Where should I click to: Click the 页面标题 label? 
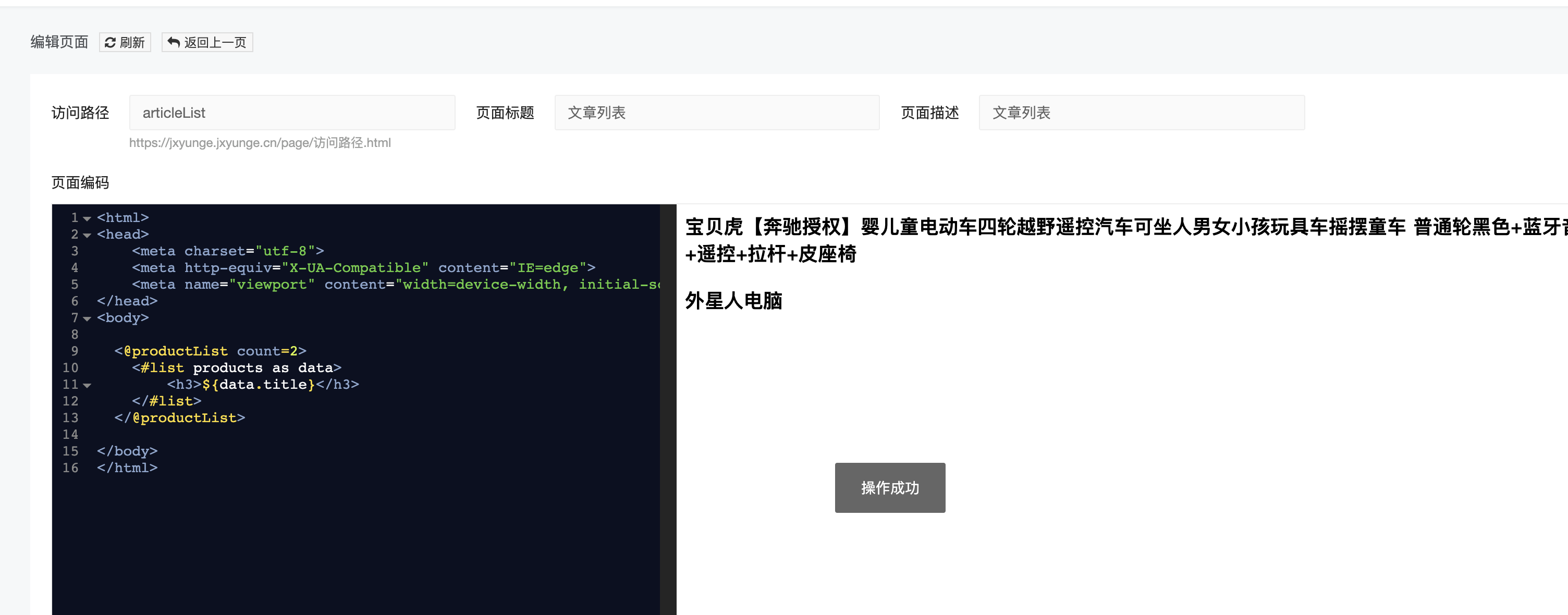tap(505, 113)
